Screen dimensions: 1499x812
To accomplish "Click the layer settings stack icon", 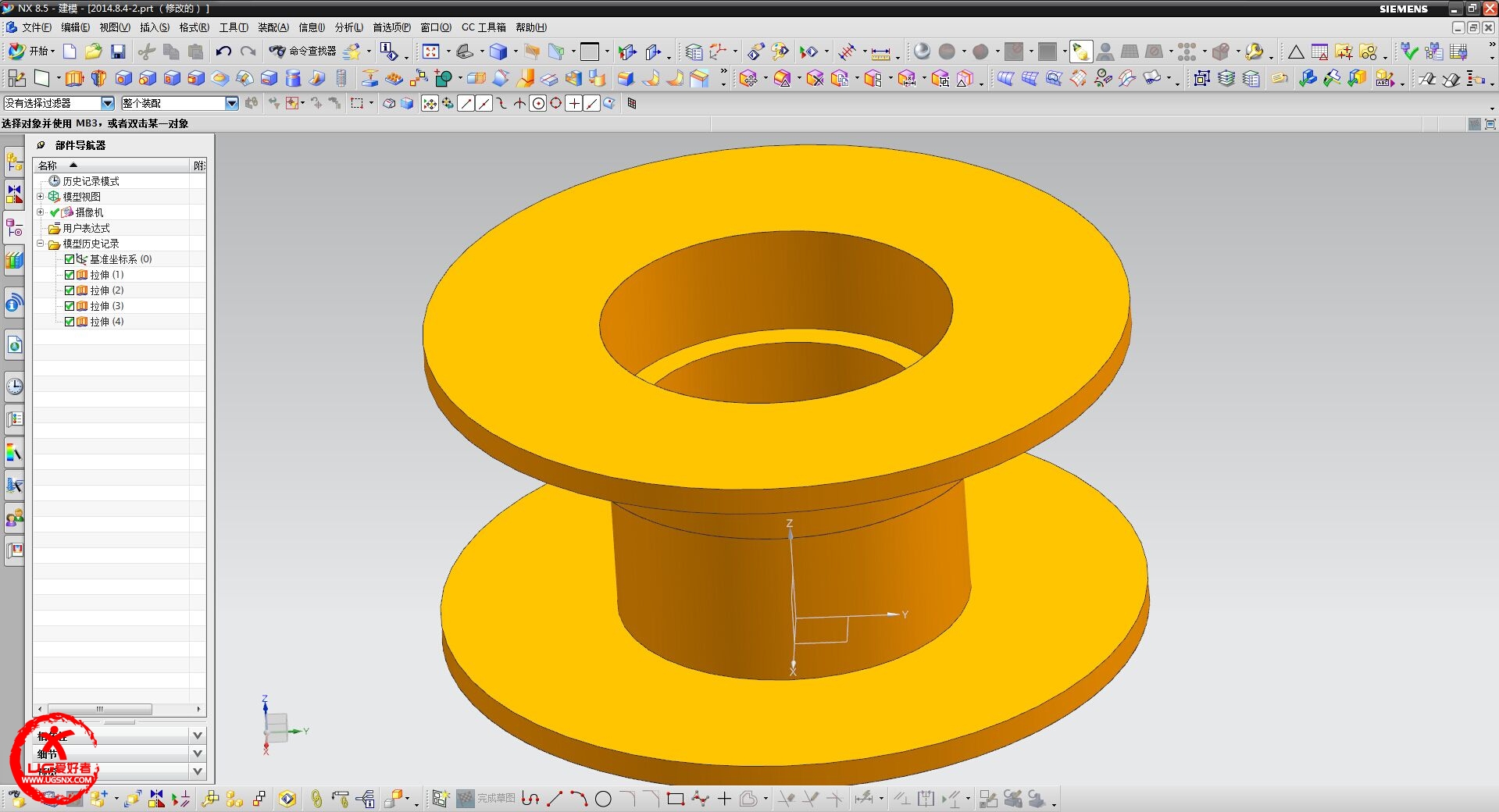I will (x=1226, y=78).
